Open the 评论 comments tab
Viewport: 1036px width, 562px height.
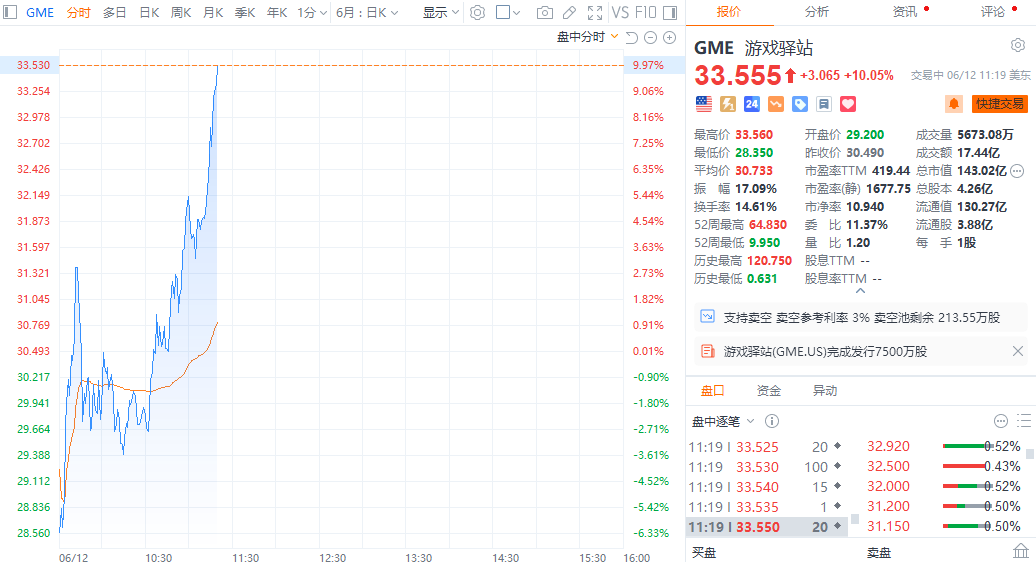(x=992, y=12)
